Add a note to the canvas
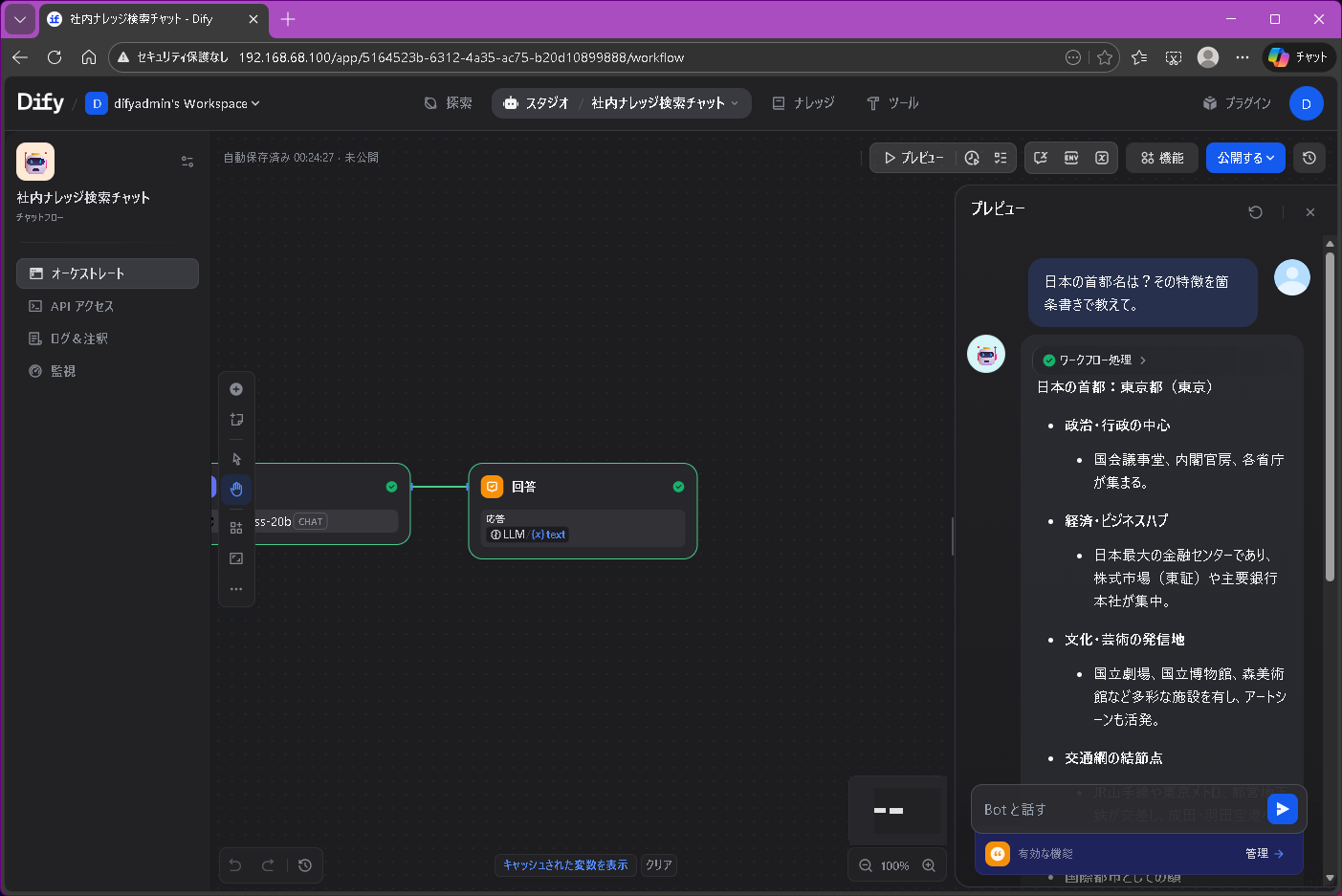This screenshot has width=1342, height=896. click(x=236, y=419)
